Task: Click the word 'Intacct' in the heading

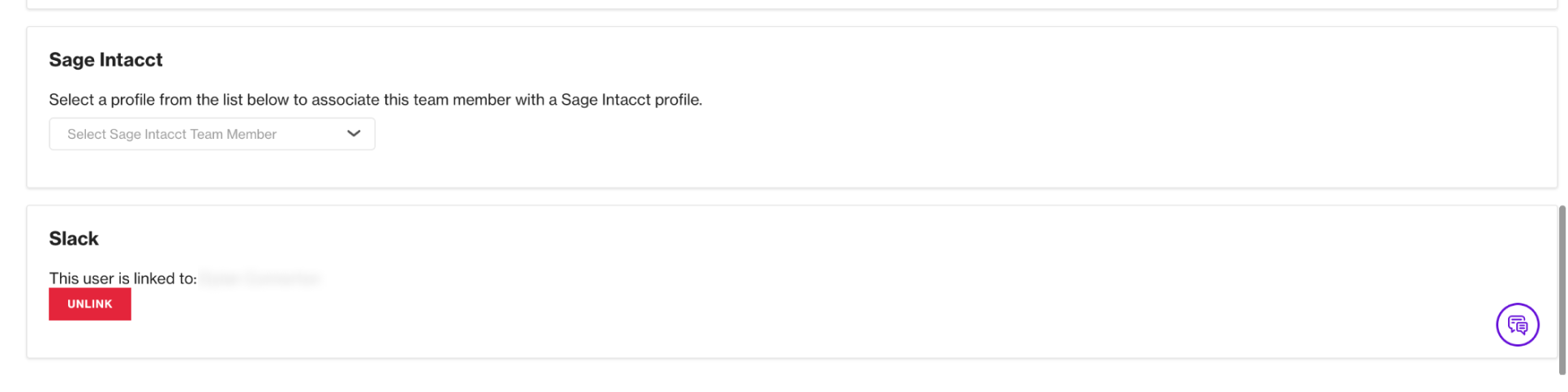Action: [131, 60]
